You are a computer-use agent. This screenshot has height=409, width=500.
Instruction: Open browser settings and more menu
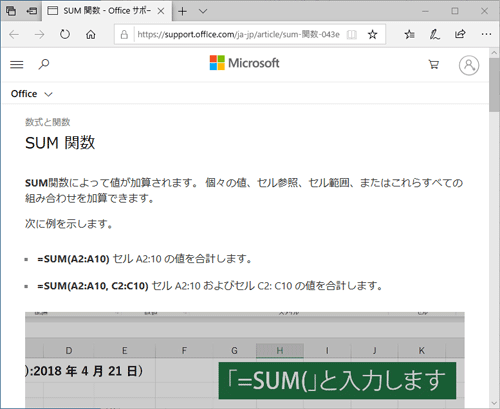pyautogui.click(x=486, y=34)
